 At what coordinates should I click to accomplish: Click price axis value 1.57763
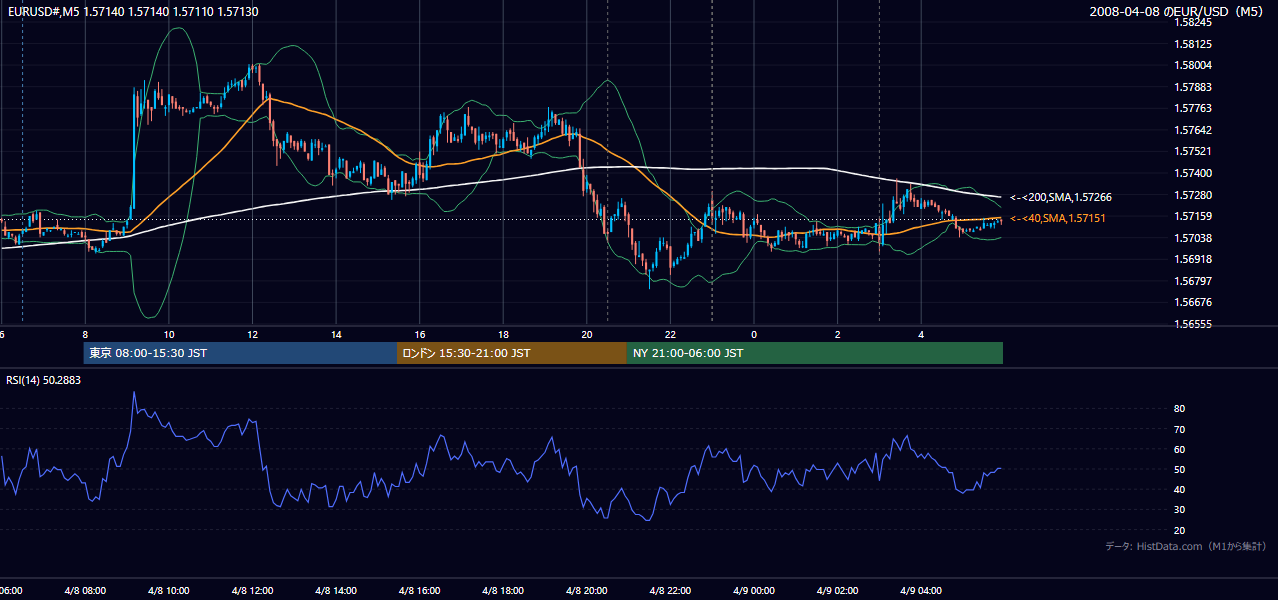(1193, 109)
